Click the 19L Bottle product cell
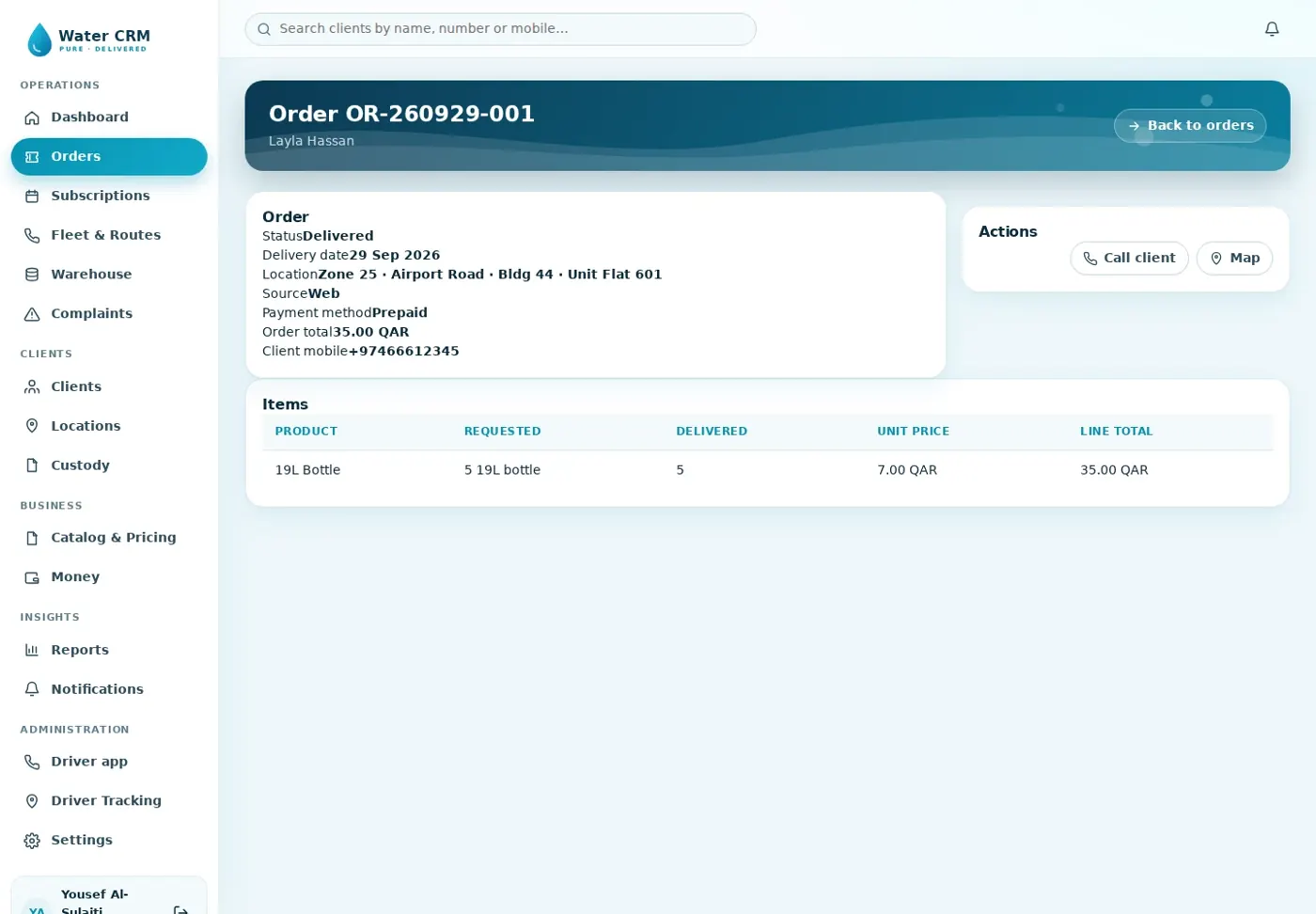This screenshot has width=1316, height=914. click(x=307, y=470)
